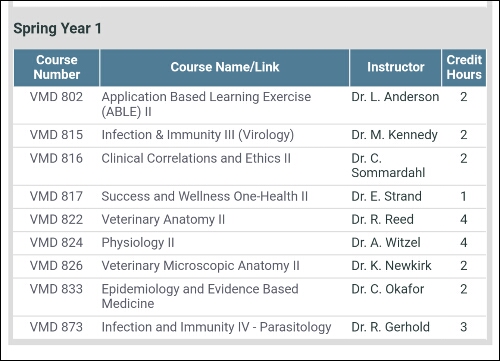Image resolution: width=500 pixels, height=361 pixels.
Task: Click the Spring Year 1 heading
Action: tap(57, 28)
